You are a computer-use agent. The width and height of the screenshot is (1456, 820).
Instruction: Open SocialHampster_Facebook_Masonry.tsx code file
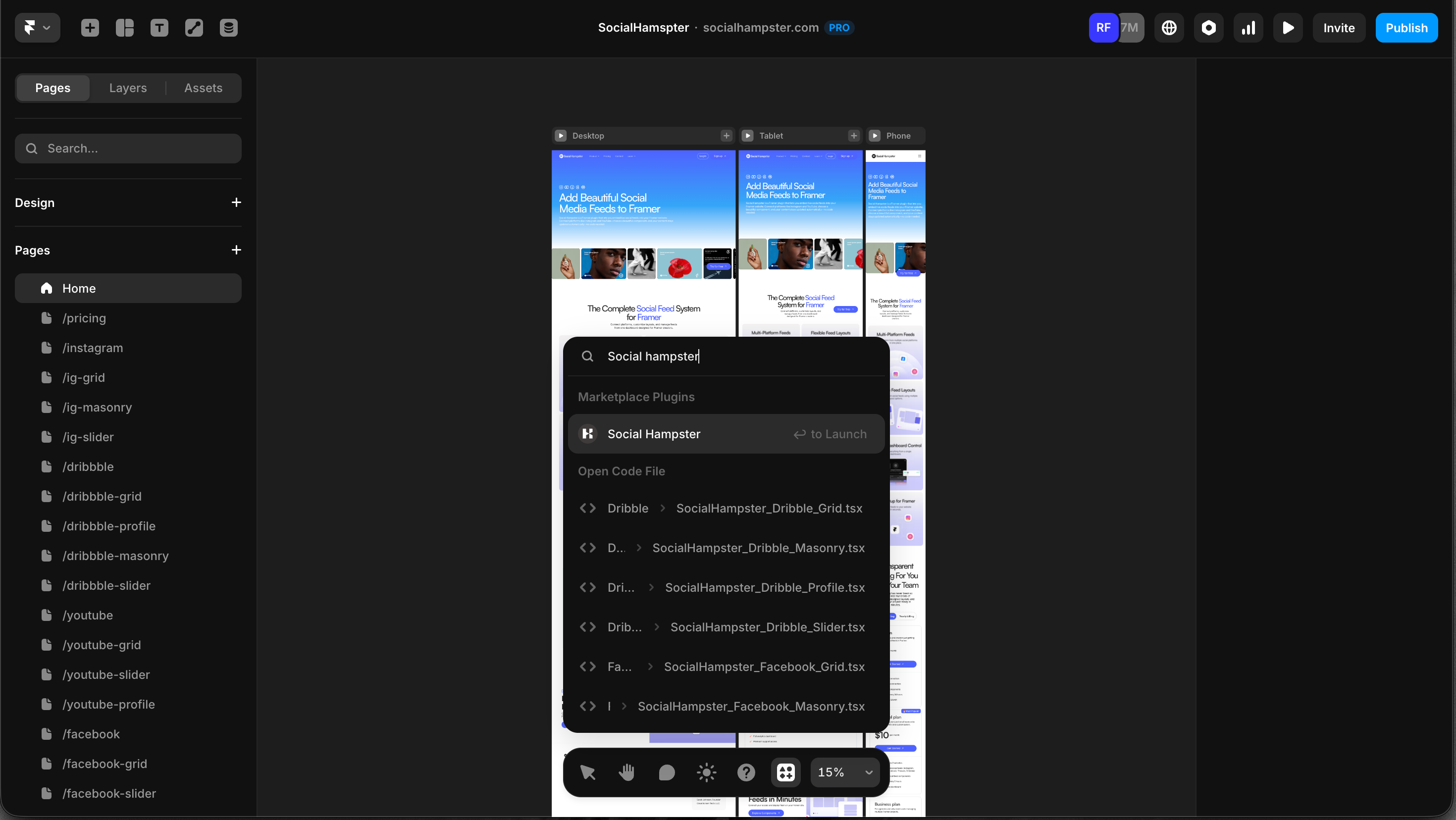click(x=727, y=707)
